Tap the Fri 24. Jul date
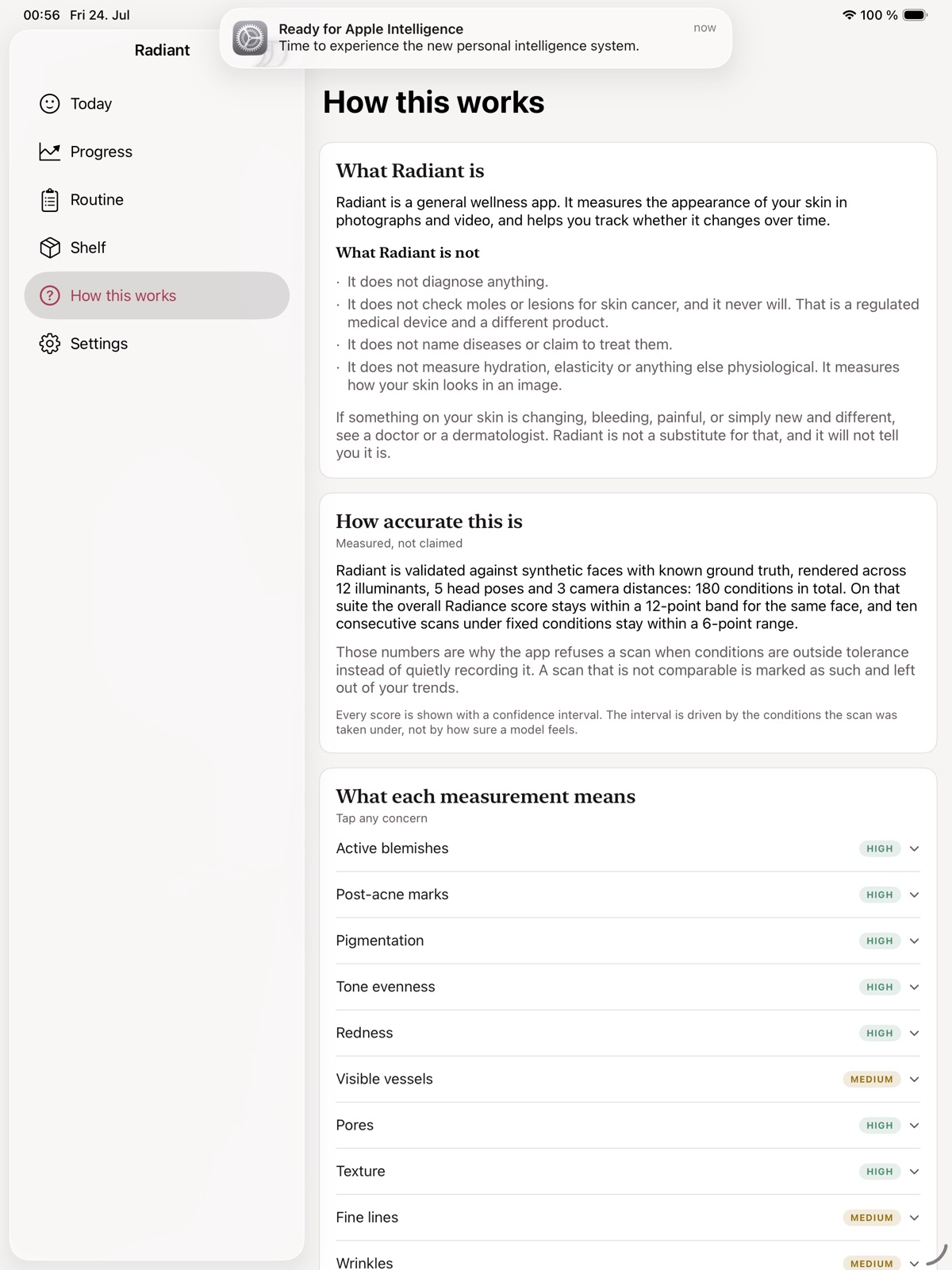 click(x=100, y=15)
